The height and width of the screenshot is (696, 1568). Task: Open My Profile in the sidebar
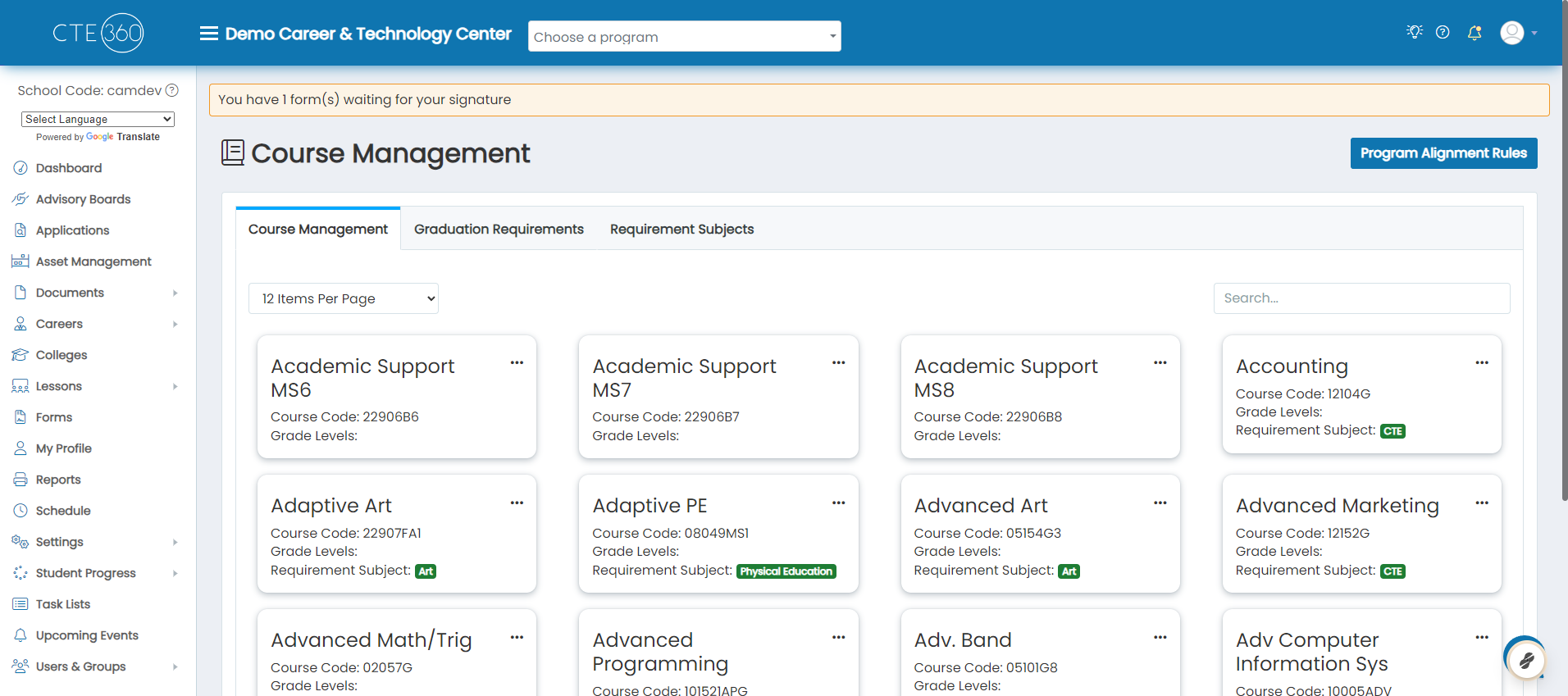point(63,448)
